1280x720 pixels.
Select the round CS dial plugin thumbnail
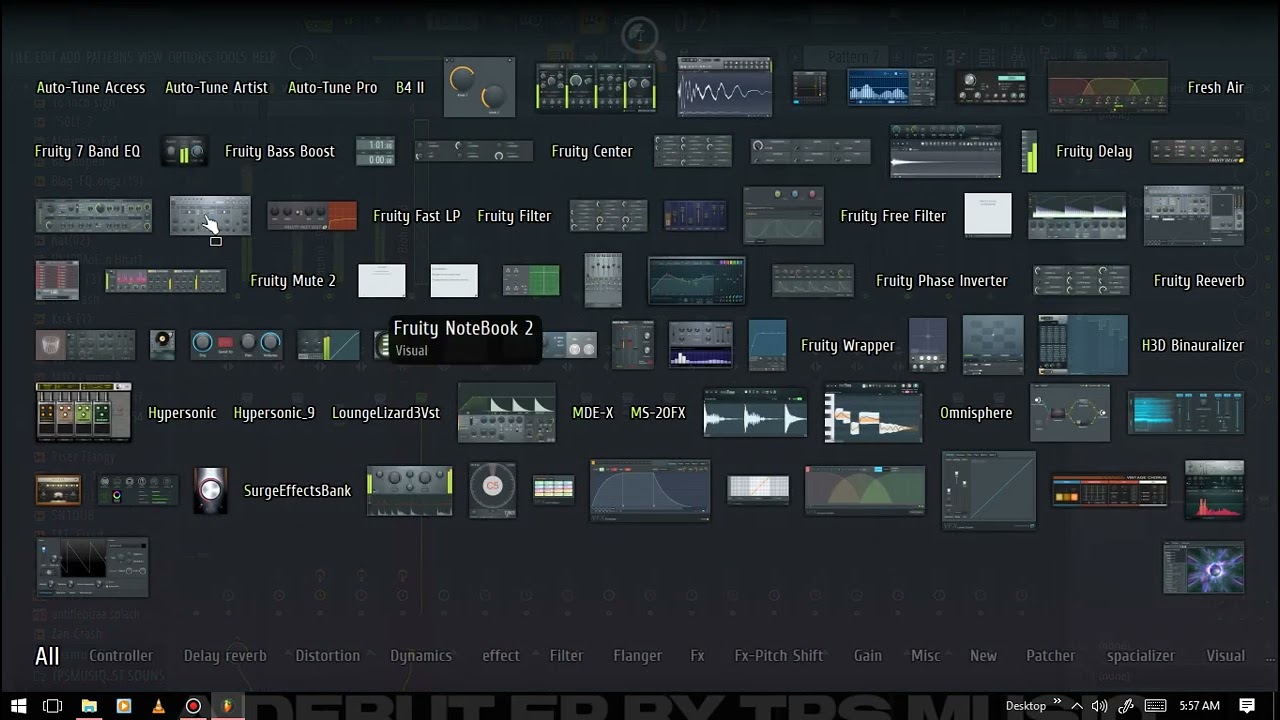point(492,490)
